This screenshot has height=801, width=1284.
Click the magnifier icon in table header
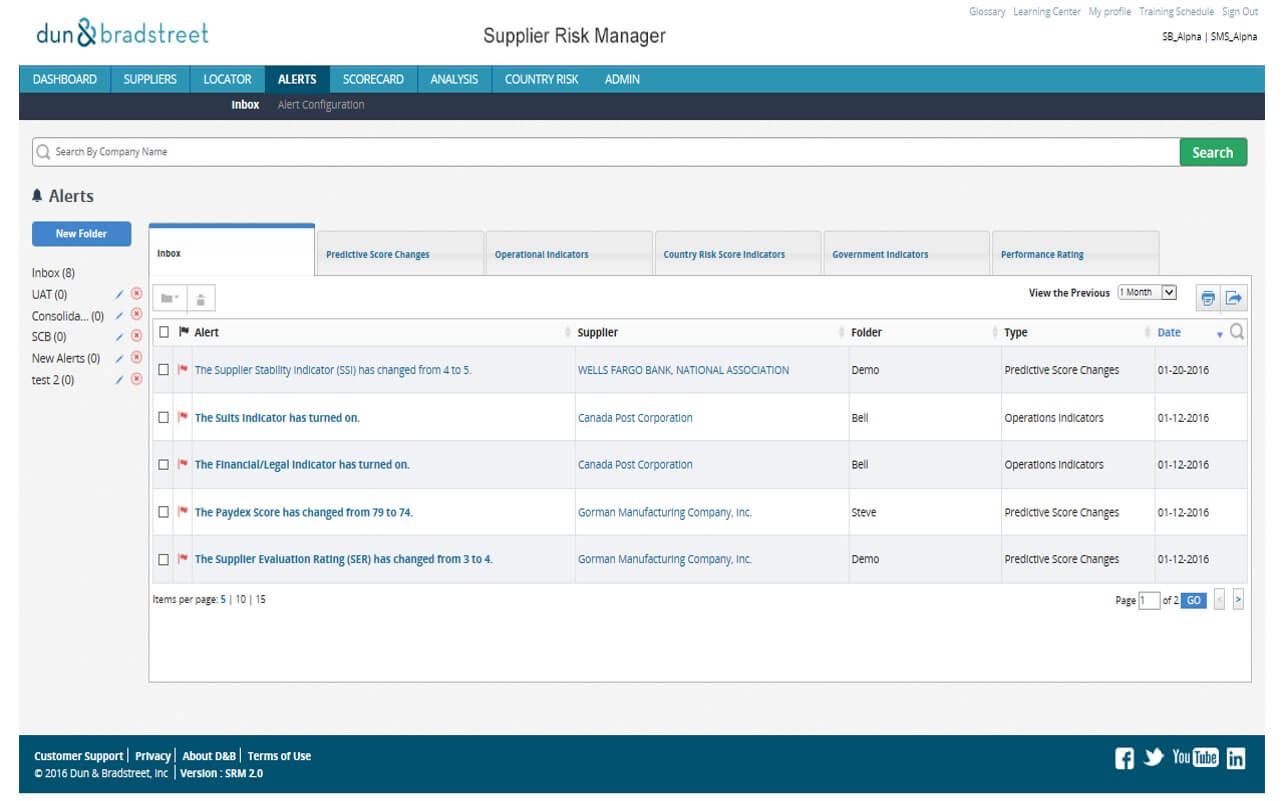click(x=1237, y=332)
